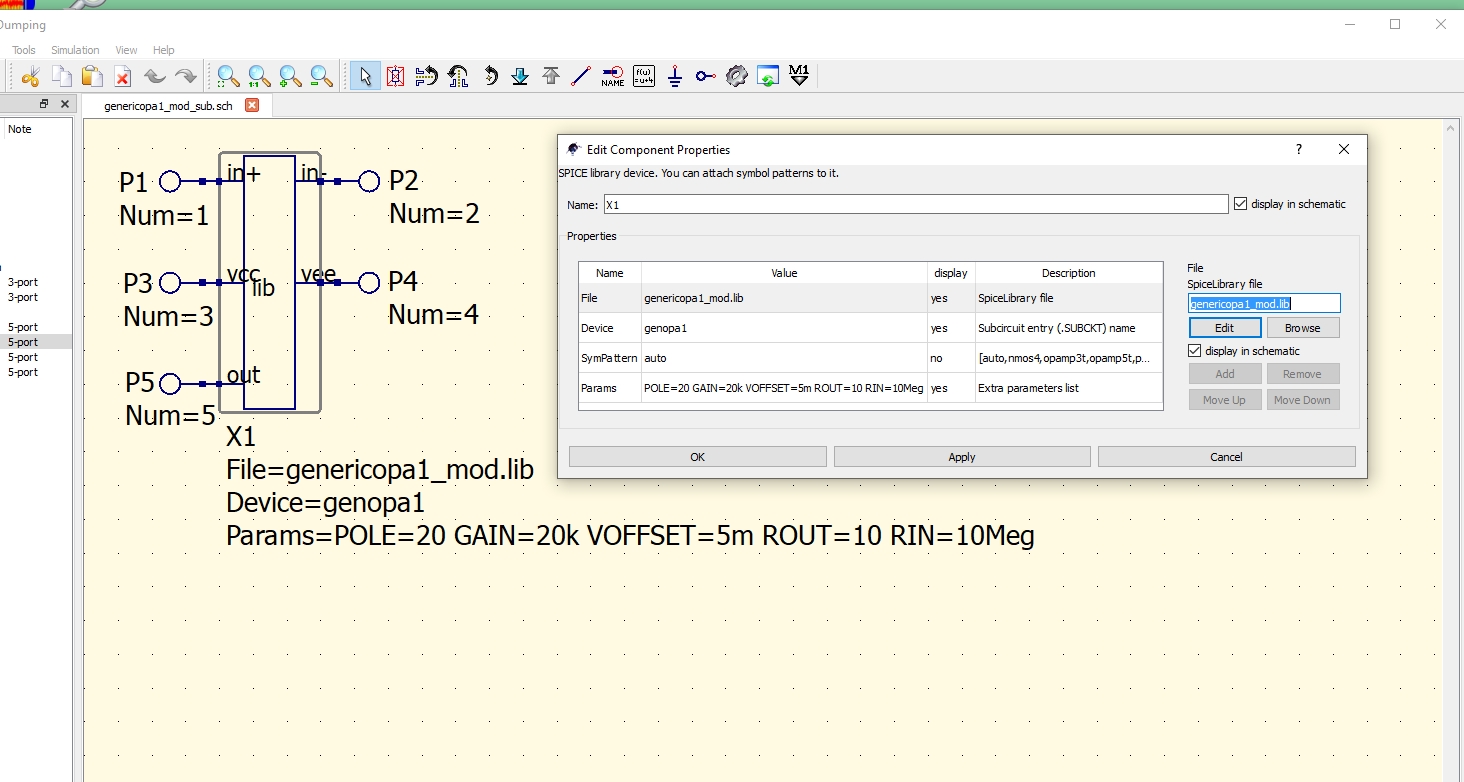Add a wire label with NAME tool
The image size is (1464, 782).
click(x=612, y=75)
